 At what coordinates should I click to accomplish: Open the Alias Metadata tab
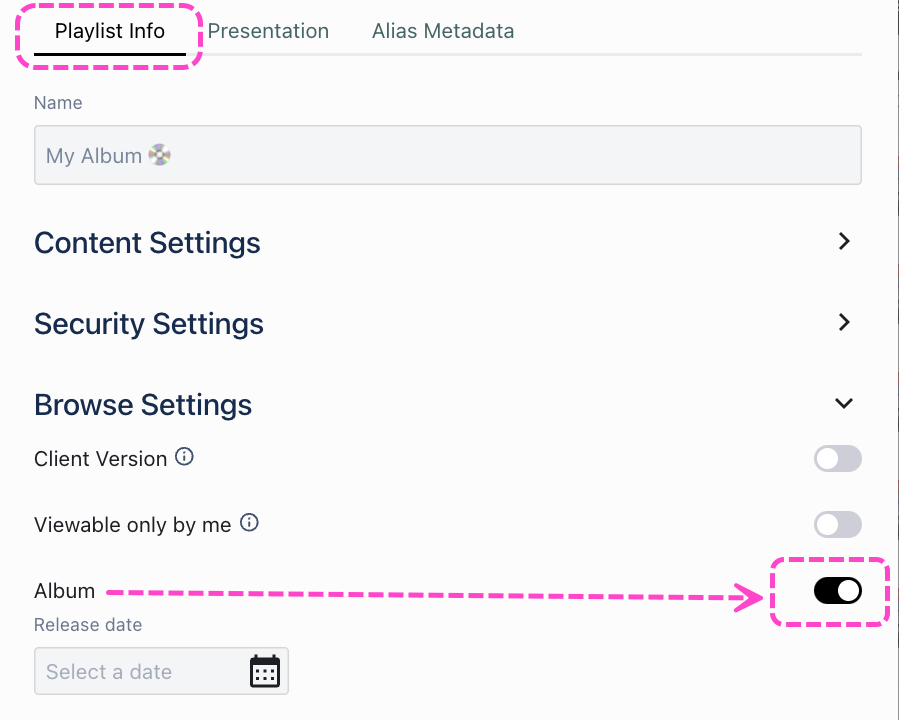[x=443, y=31]
